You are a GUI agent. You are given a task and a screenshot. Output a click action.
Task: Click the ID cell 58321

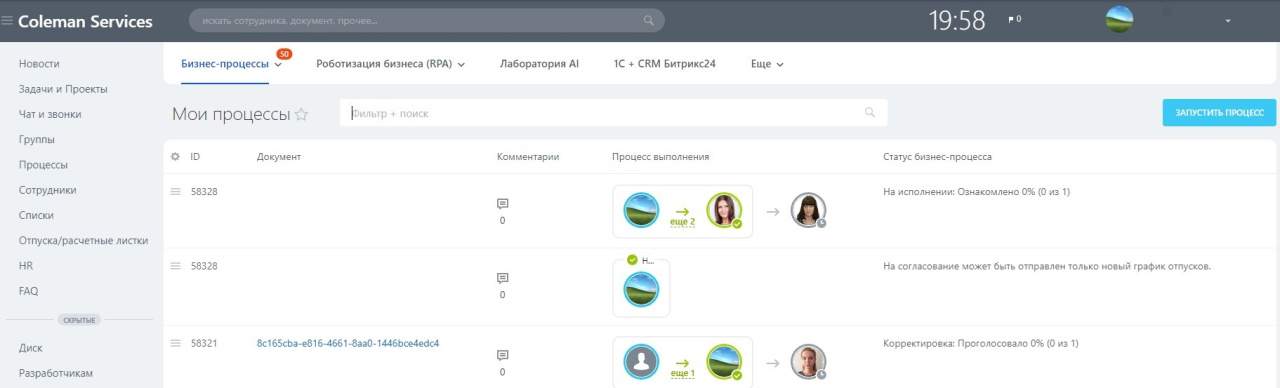pos(204,343)
